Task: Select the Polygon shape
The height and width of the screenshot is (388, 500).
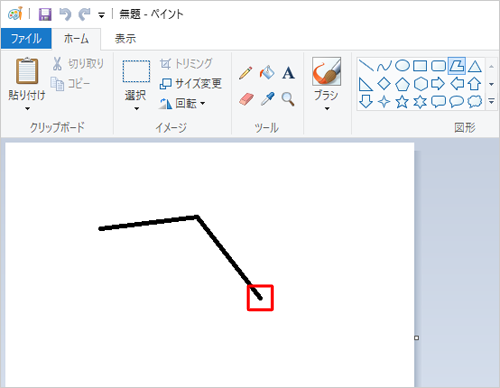Action: tap(457, 65)
